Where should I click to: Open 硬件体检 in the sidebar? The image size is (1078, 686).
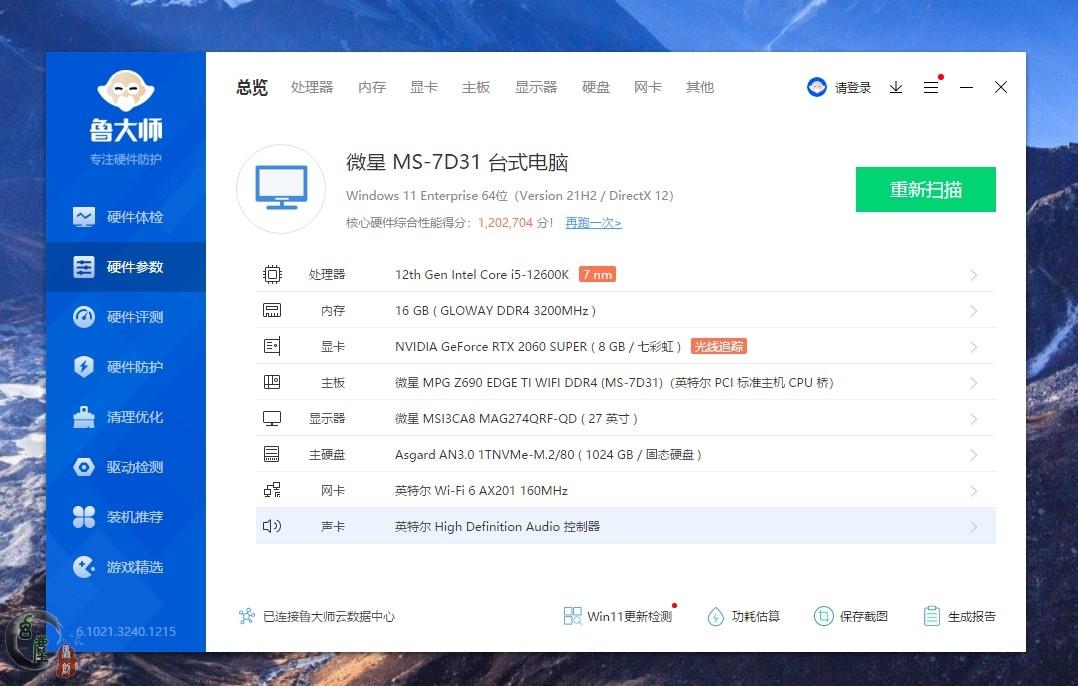pos(126,217)
